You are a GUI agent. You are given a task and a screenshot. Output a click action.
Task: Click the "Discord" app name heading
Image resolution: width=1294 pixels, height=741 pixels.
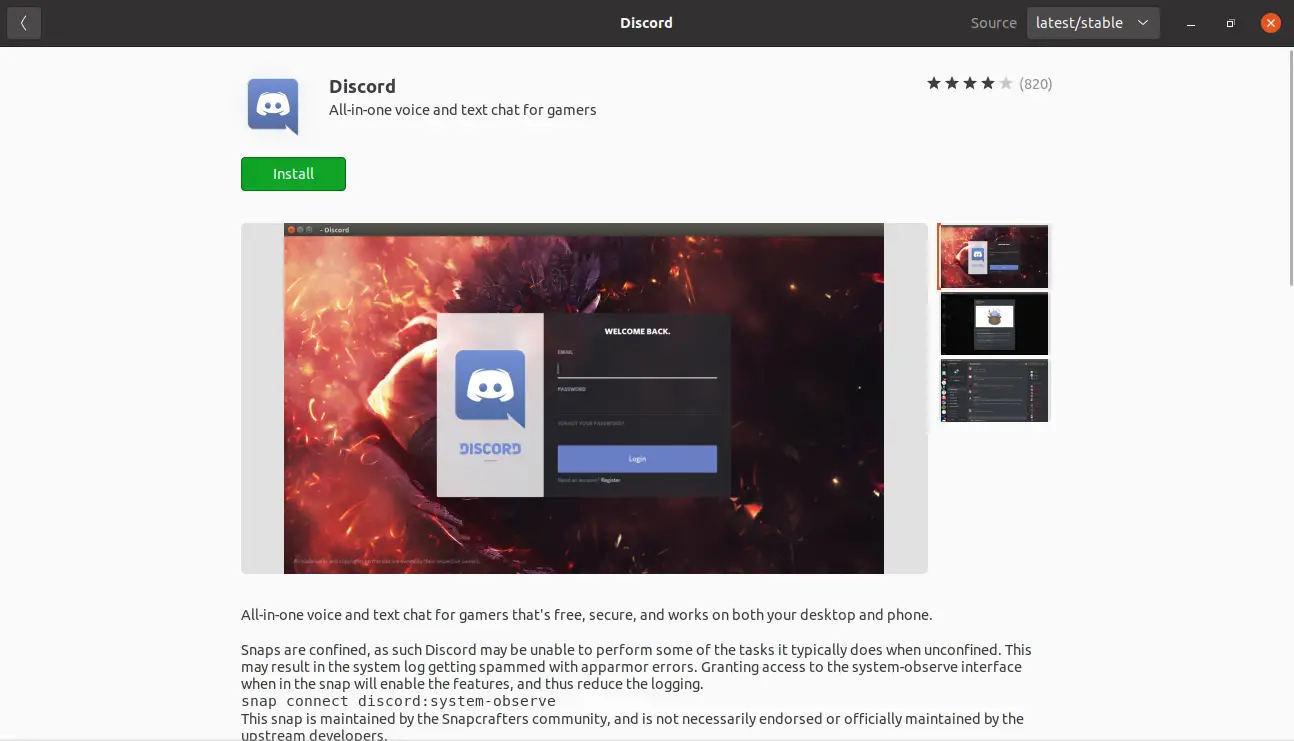(x=362, y=86)
